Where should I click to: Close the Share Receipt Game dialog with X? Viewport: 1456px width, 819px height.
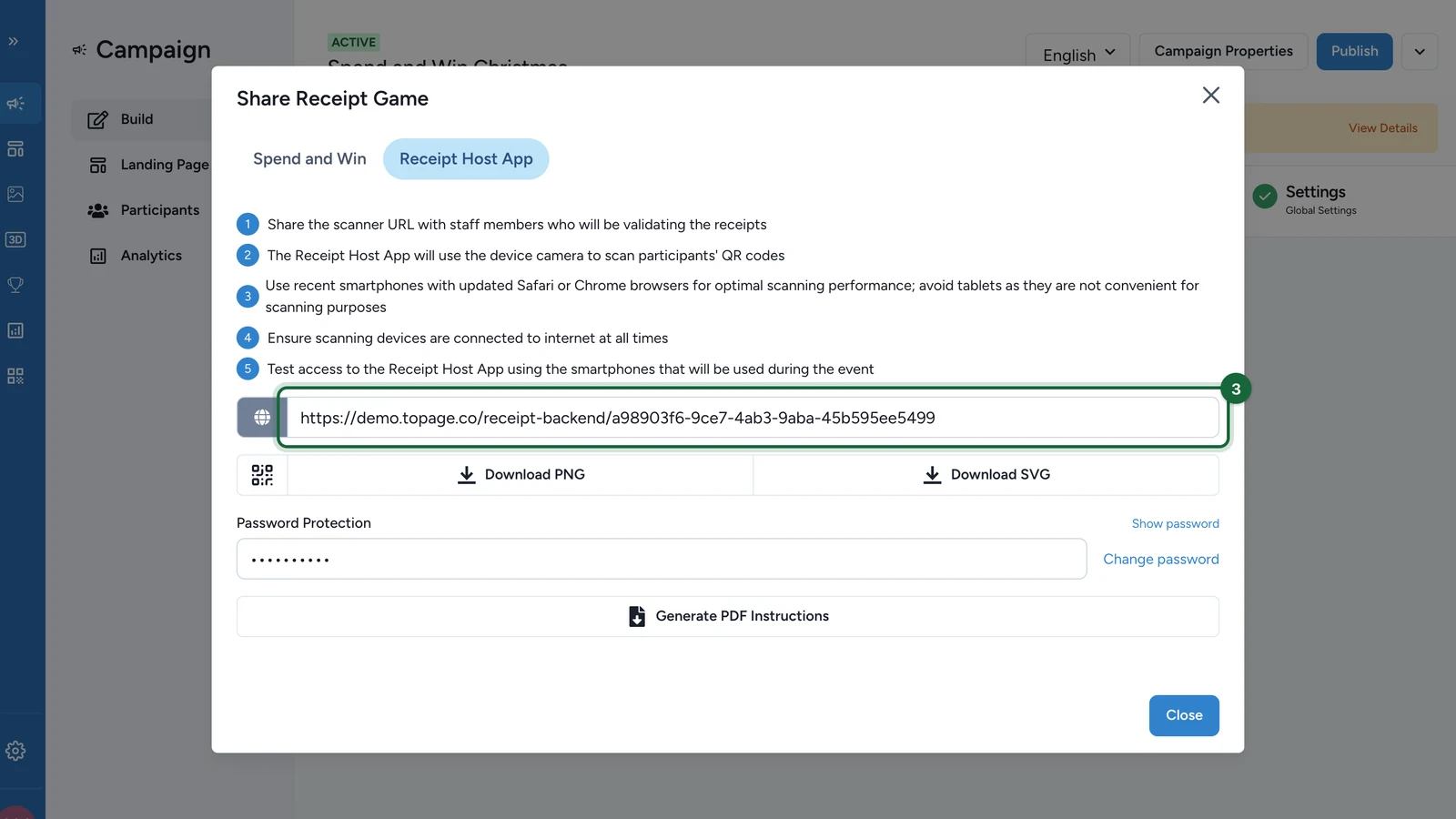1210,96
